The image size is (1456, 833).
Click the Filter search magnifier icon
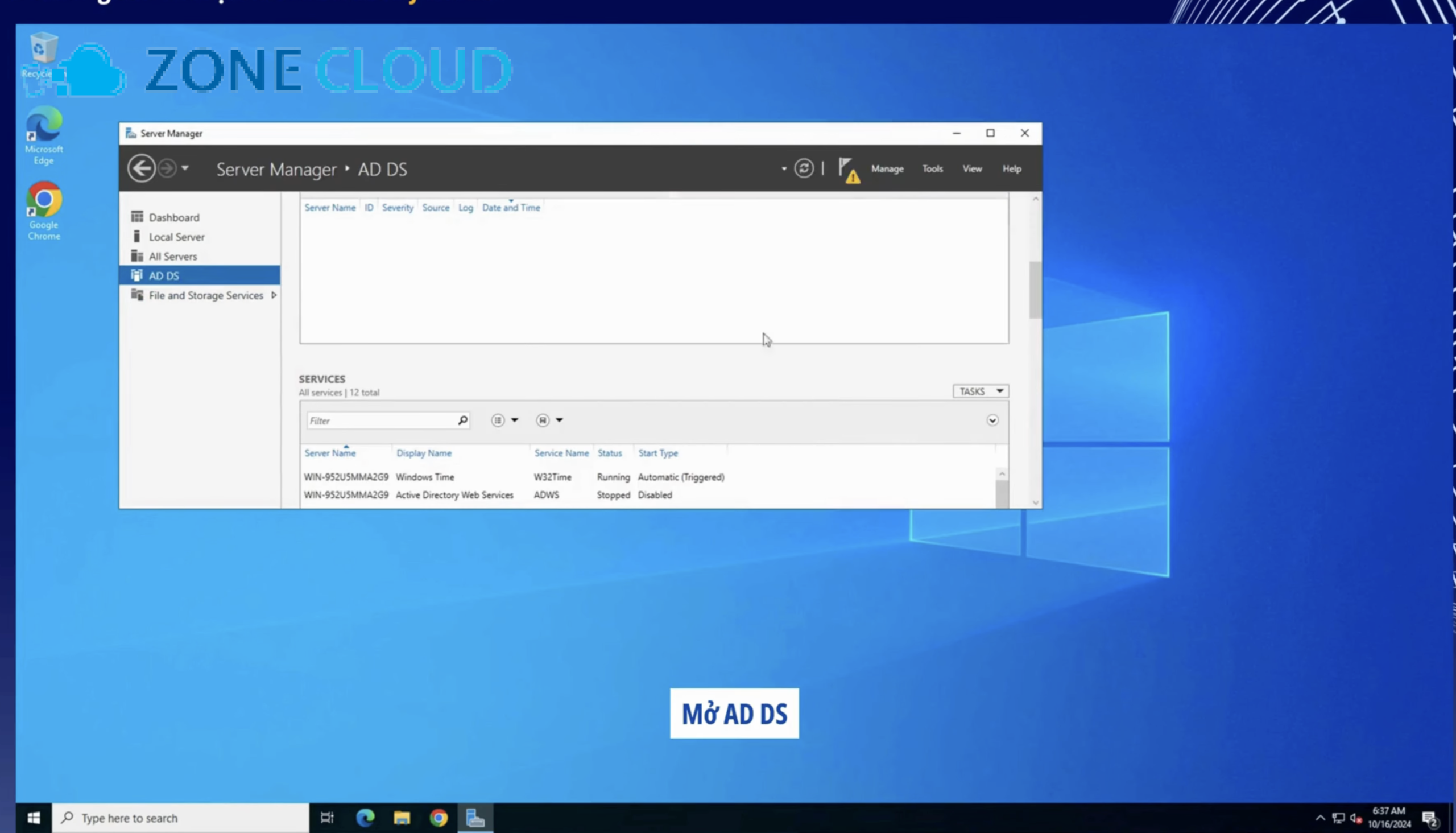[x=462, y=420]
